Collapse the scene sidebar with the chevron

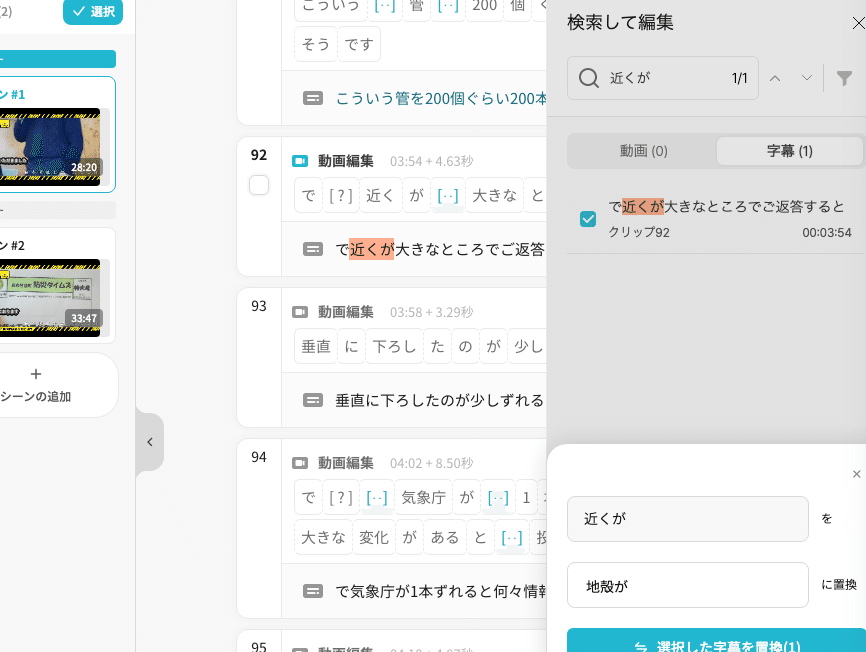150,441
